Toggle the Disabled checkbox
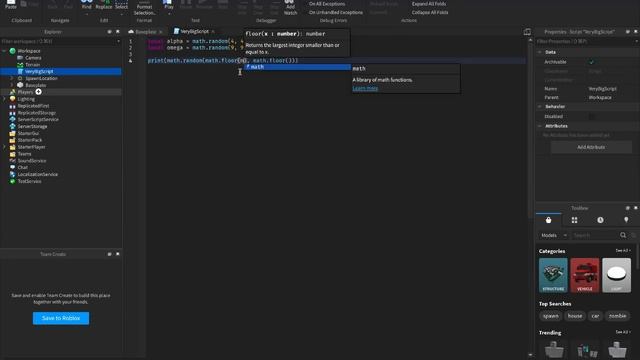Screen dimensions: 640x360 (x=591, y=117)
